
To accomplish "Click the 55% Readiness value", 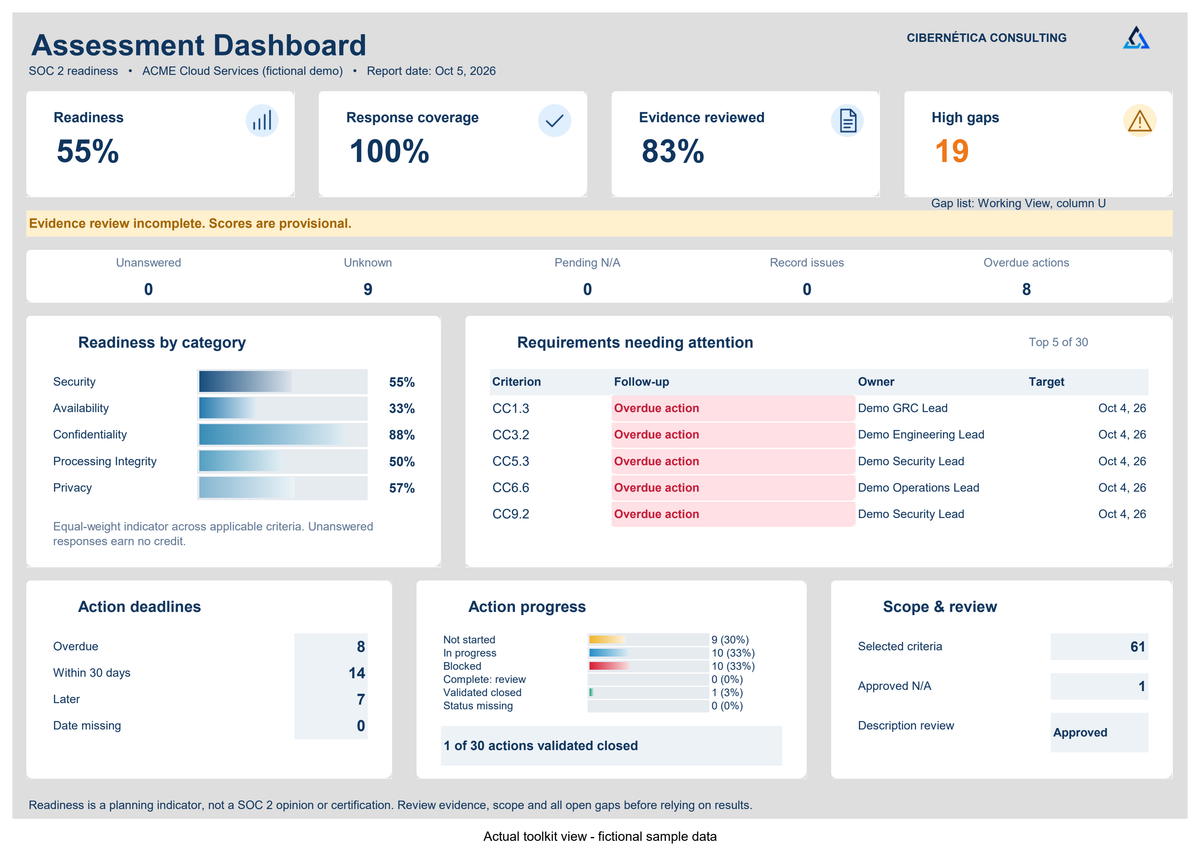I will tap(88, 151).
